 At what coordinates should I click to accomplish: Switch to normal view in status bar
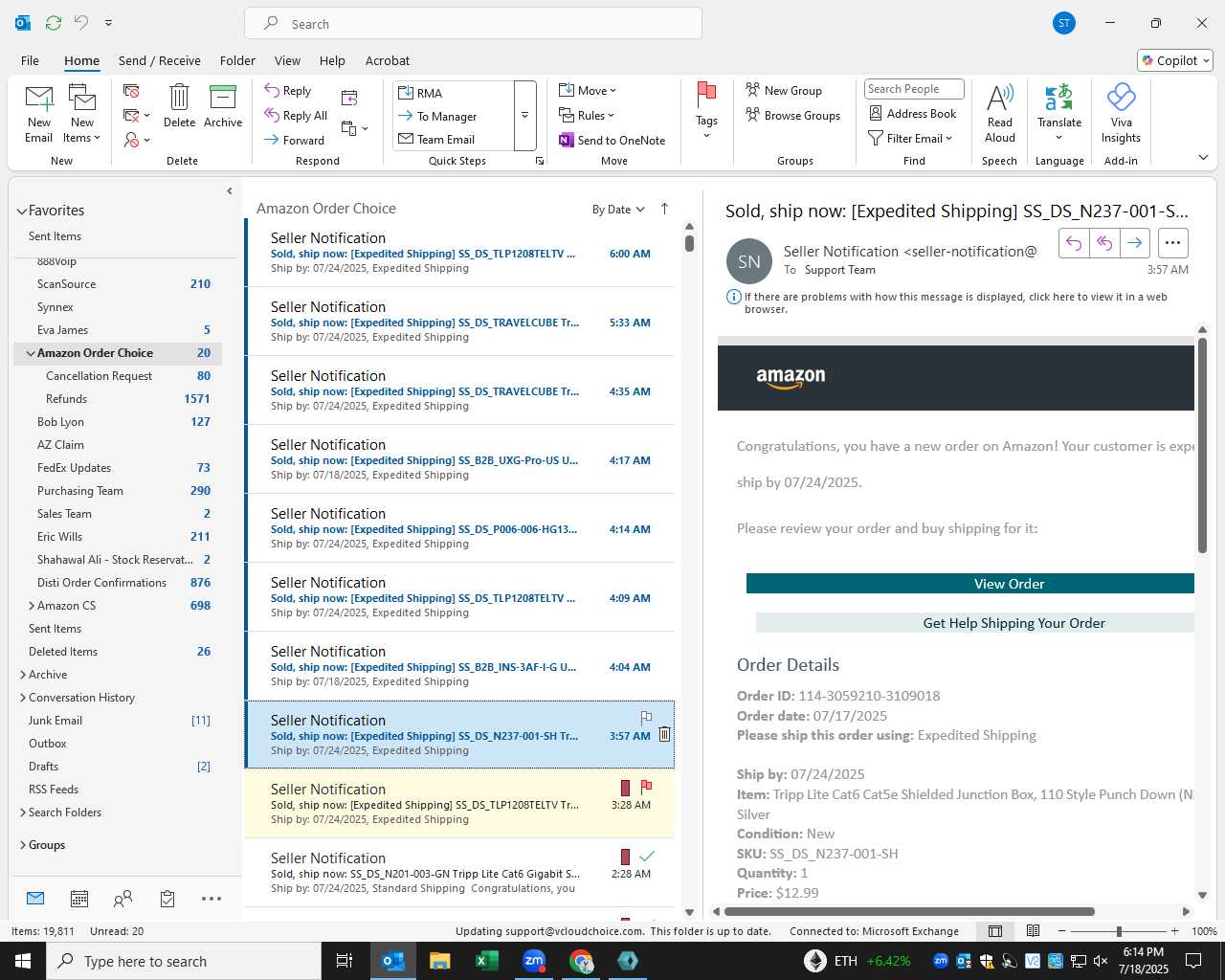[995, 931]
